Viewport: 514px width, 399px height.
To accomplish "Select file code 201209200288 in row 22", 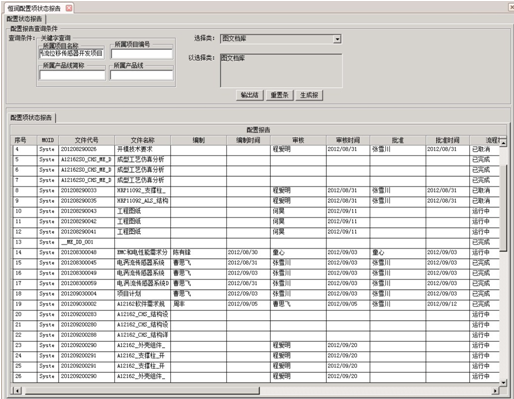I will (x=86, y=335).
